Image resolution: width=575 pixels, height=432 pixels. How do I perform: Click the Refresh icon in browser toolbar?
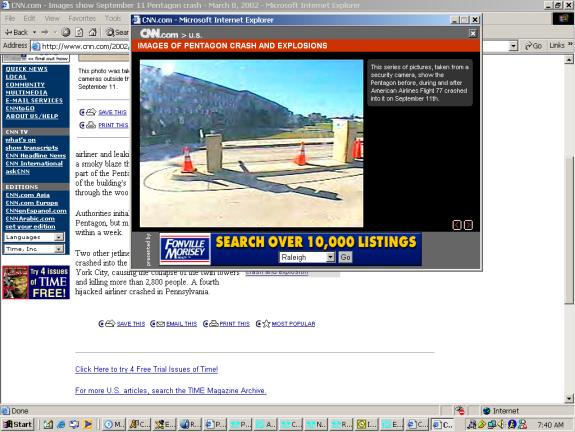click(x=79, y=33)
